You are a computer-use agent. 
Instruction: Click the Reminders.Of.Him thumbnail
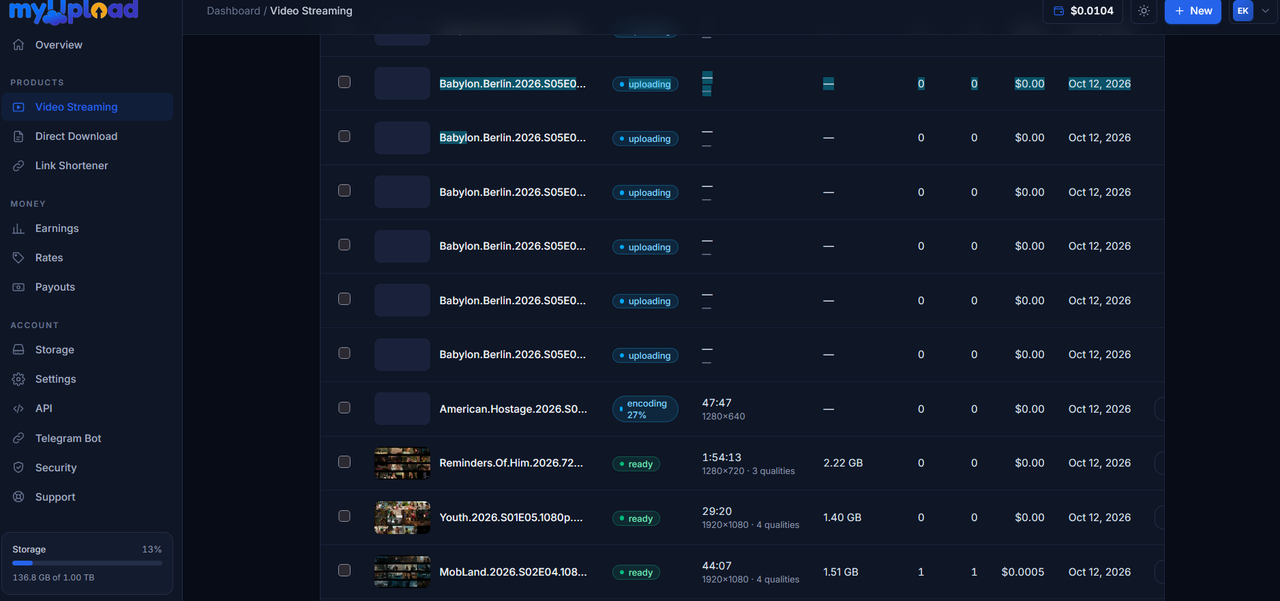coord(402,463)
